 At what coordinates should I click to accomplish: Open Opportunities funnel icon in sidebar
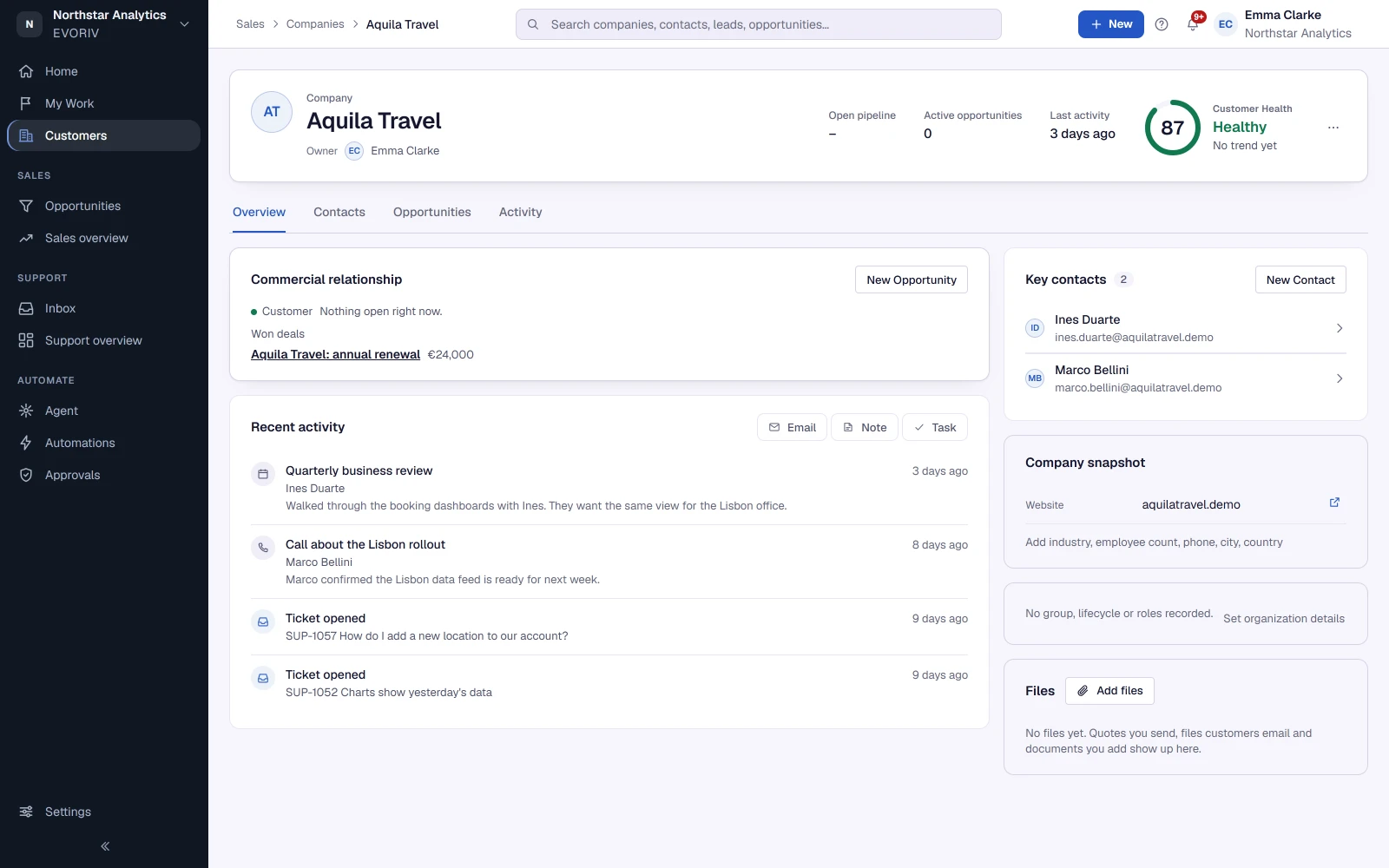[26, 206]
